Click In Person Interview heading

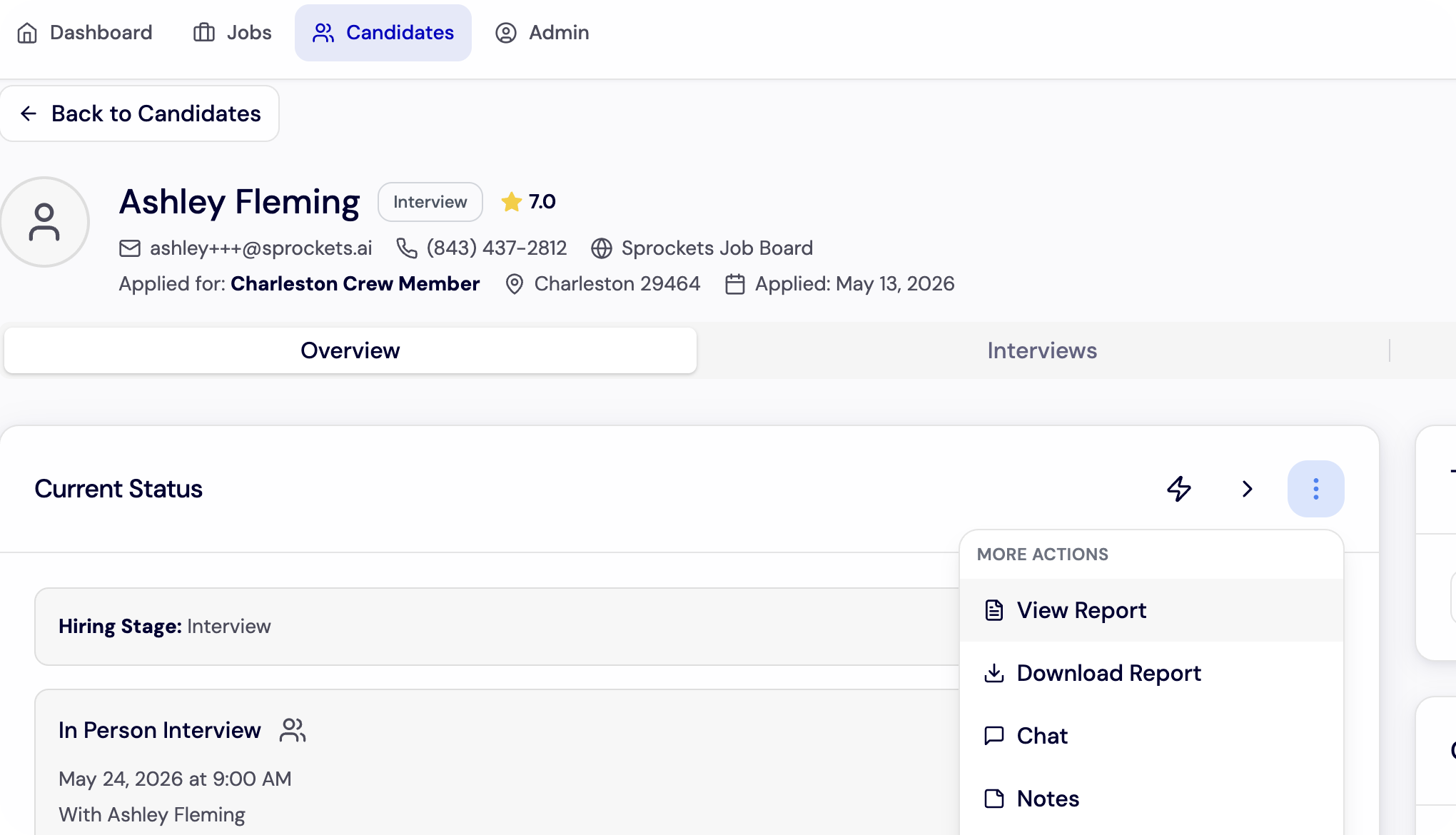pyautogui.click(x=160, y=730)
